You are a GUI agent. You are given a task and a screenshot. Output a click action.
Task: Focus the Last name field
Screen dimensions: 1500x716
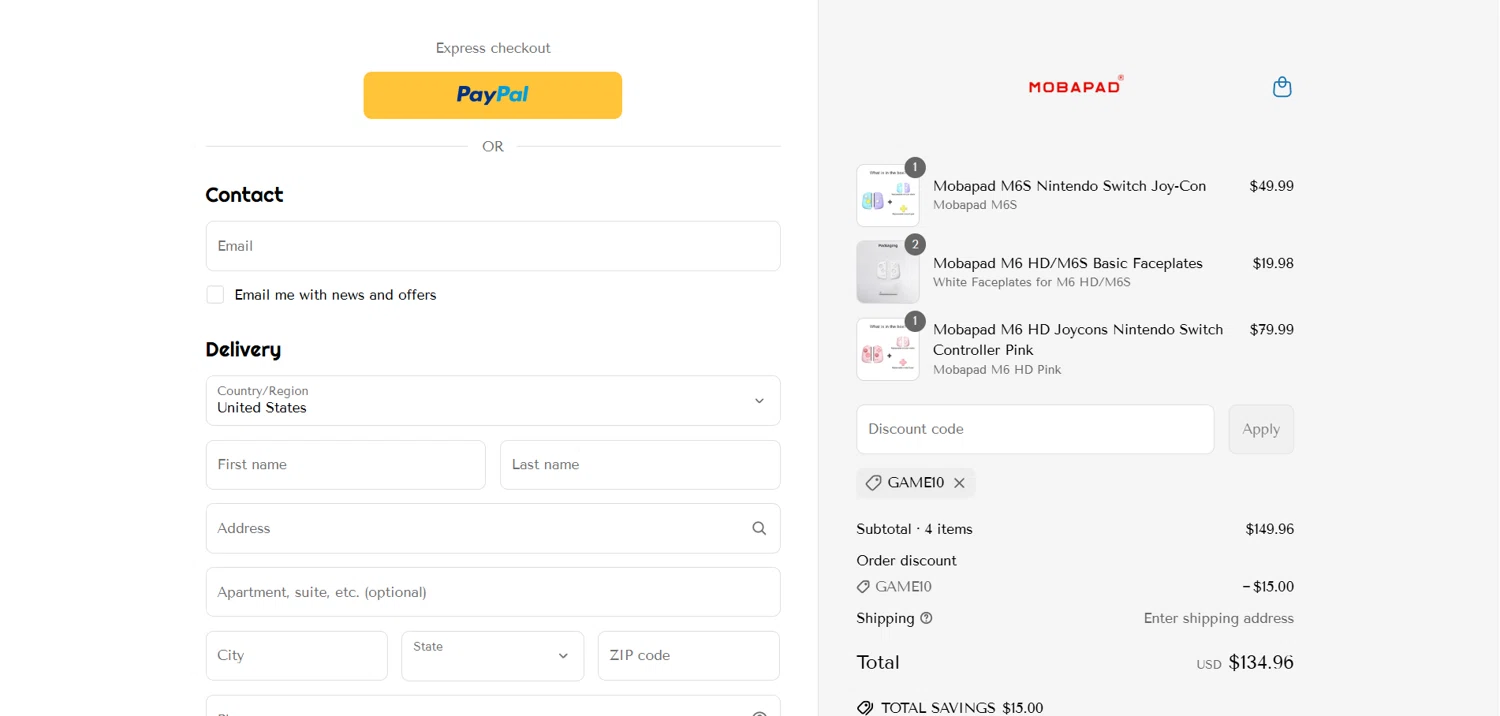point(640,465)
